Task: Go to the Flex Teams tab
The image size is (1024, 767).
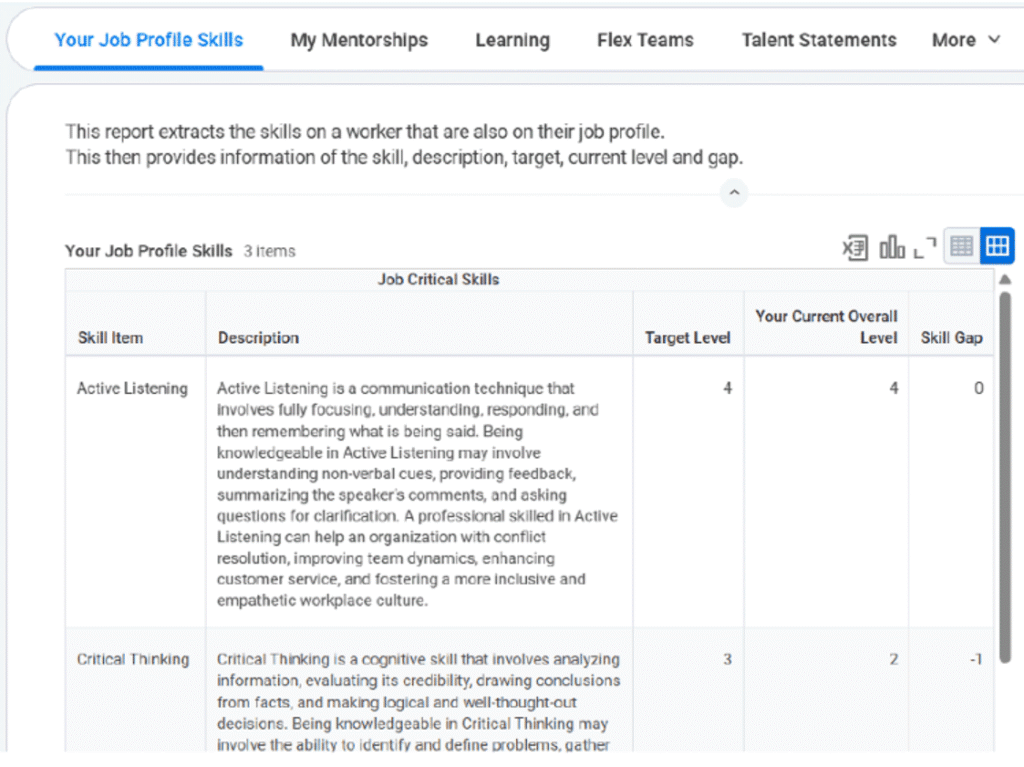Action: pyautogui.click(x=645, y=41)
